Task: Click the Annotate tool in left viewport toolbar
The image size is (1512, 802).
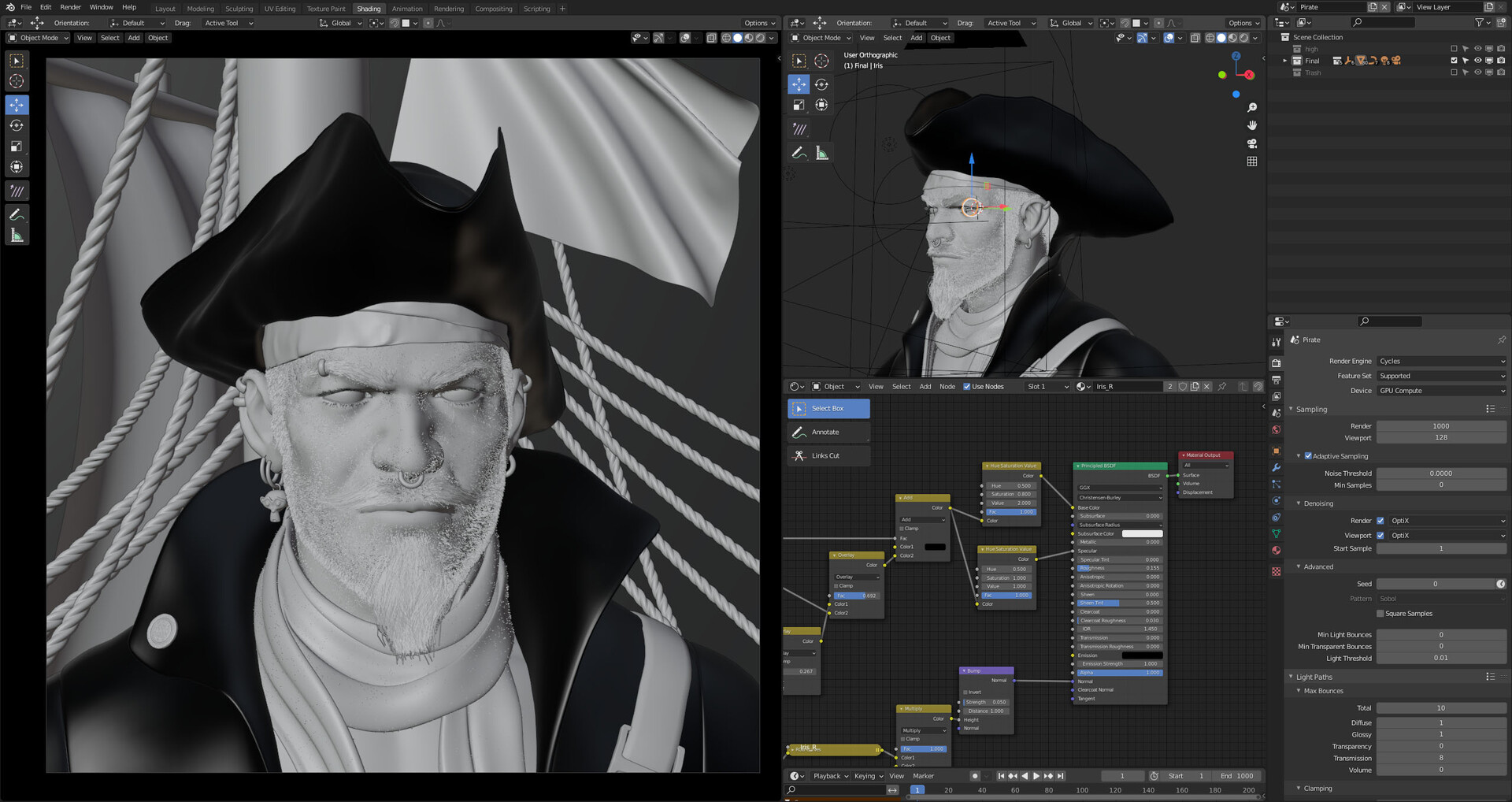Action: tap(17, 215)
